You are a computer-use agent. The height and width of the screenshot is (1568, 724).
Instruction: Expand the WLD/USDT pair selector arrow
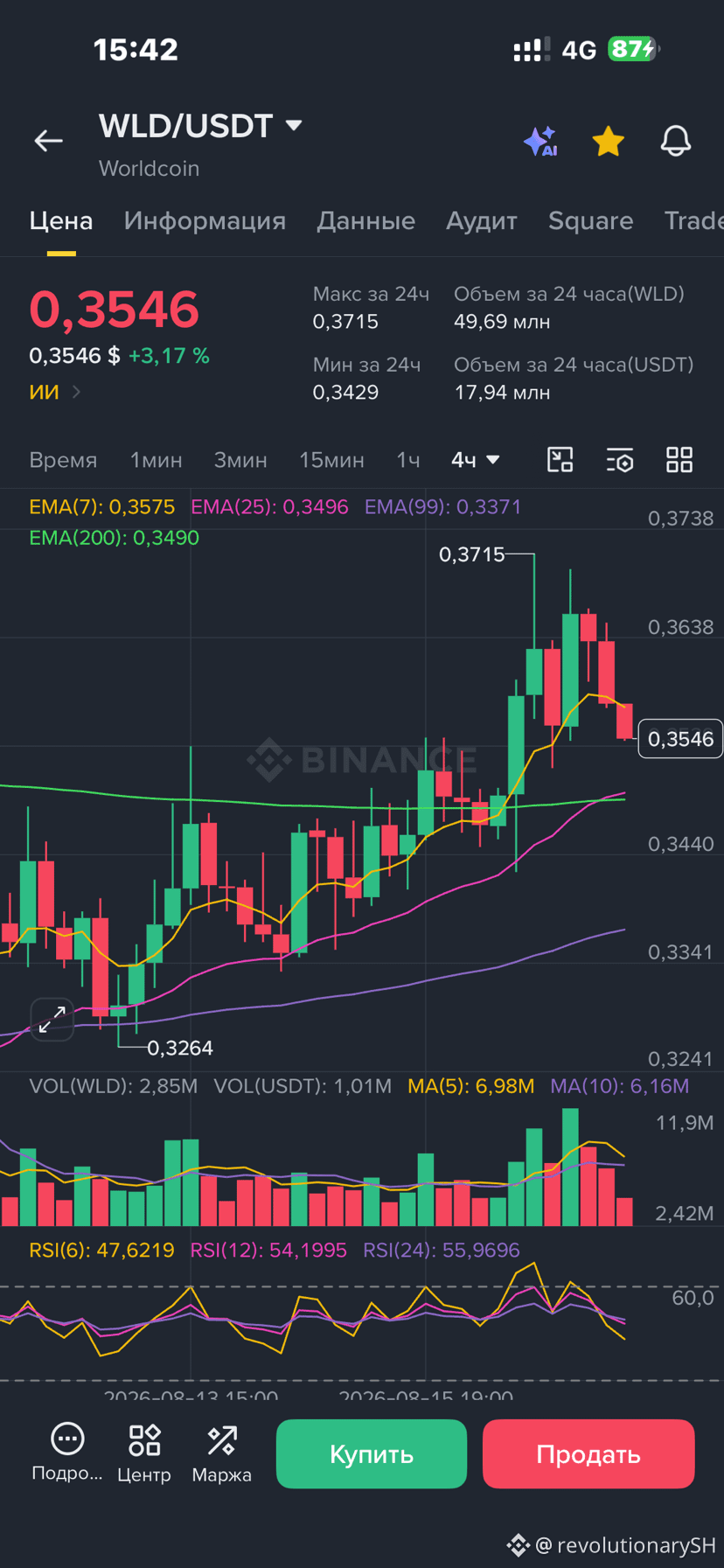pos(294,126)
